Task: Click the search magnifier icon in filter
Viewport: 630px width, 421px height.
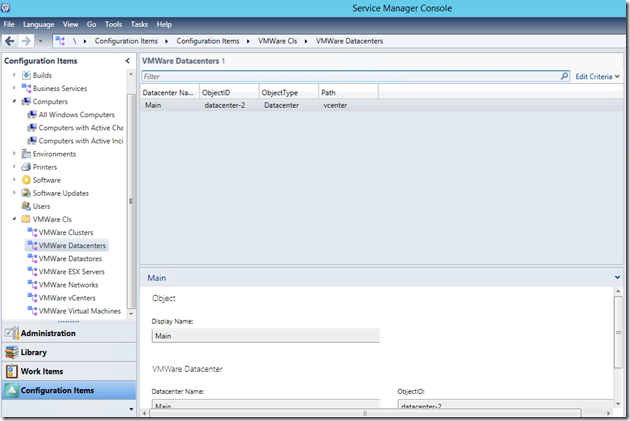Action: point(565,76)
